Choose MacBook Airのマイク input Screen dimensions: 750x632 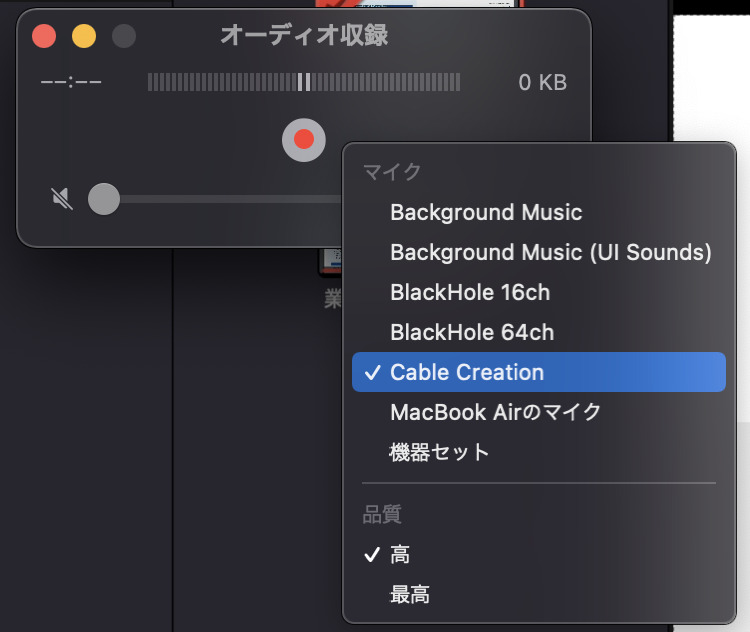pyautogui.click(x=539, y=412)
